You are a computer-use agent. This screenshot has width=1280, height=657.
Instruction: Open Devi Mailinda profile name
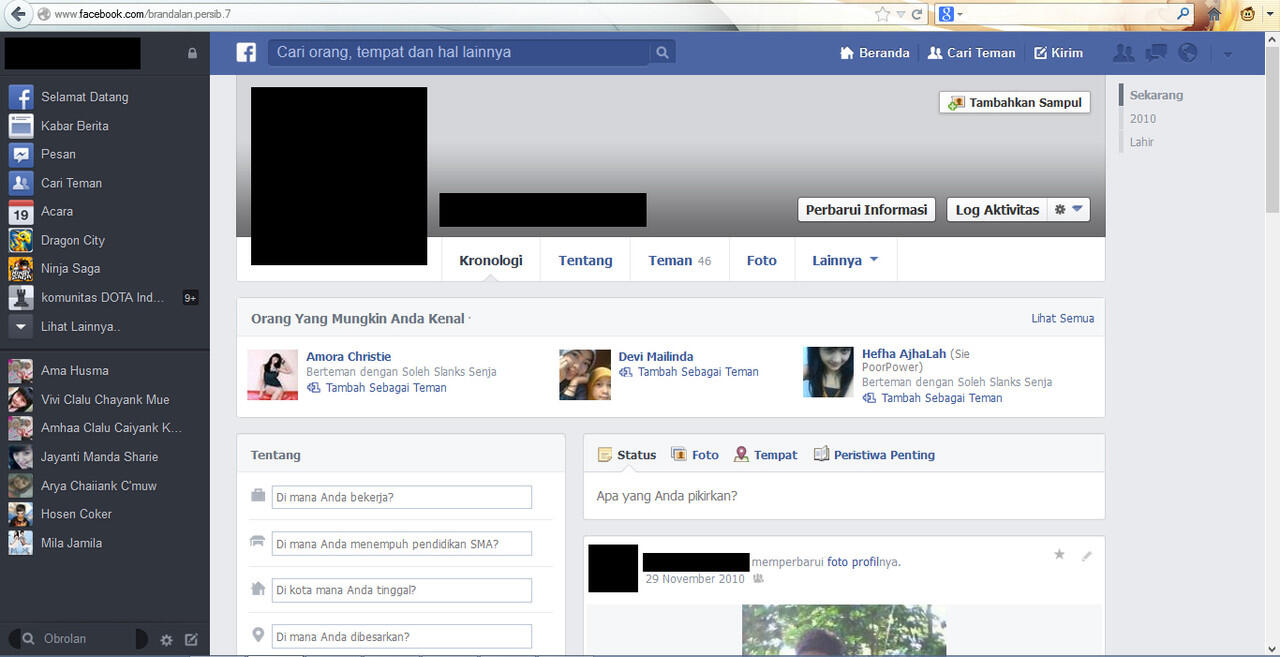656,356
